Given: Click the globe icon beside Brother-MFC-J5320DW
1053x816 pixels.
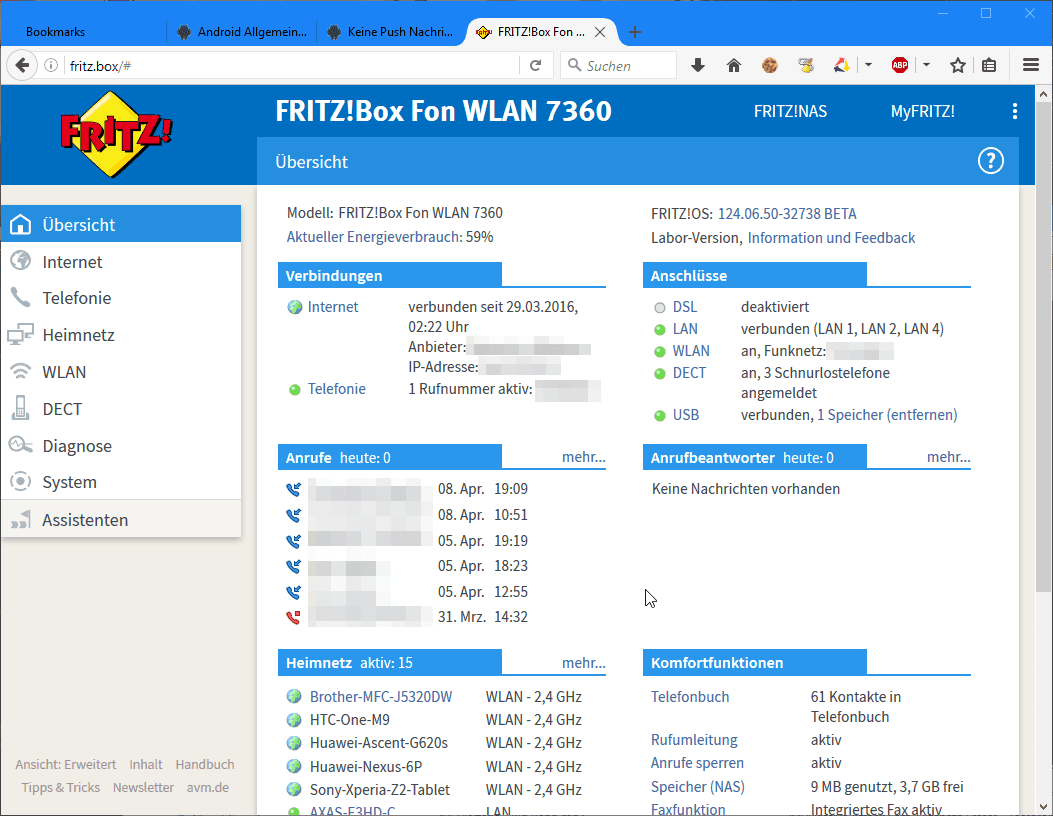Looking at the screenshot, I should [294, 696].
